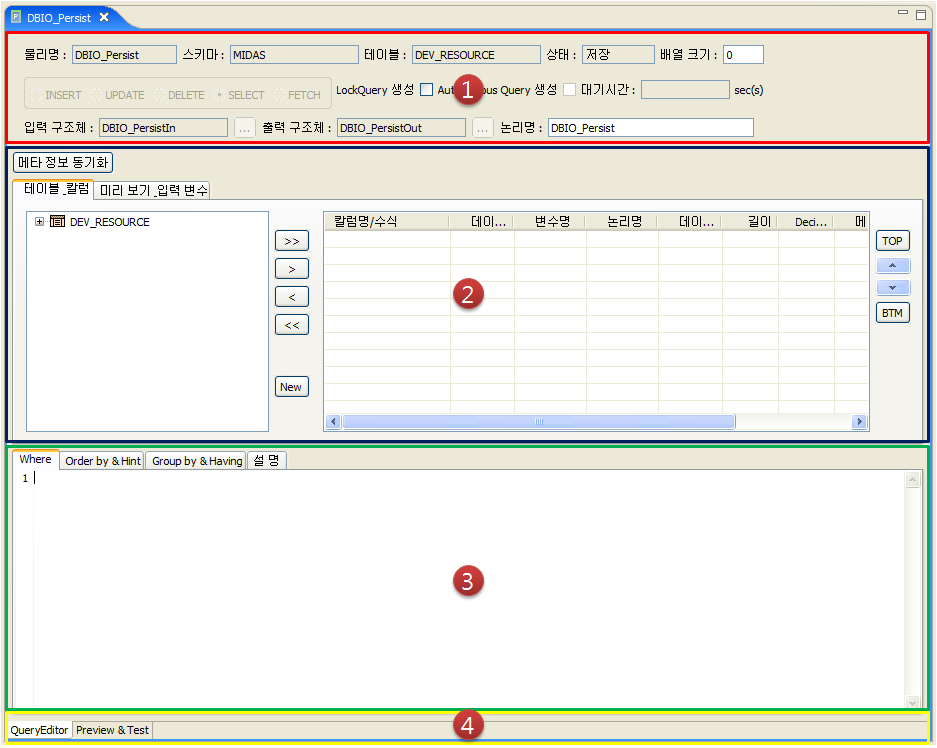Click the move-column-down arrow icon
937x748 pixels.
pos(892,288)
